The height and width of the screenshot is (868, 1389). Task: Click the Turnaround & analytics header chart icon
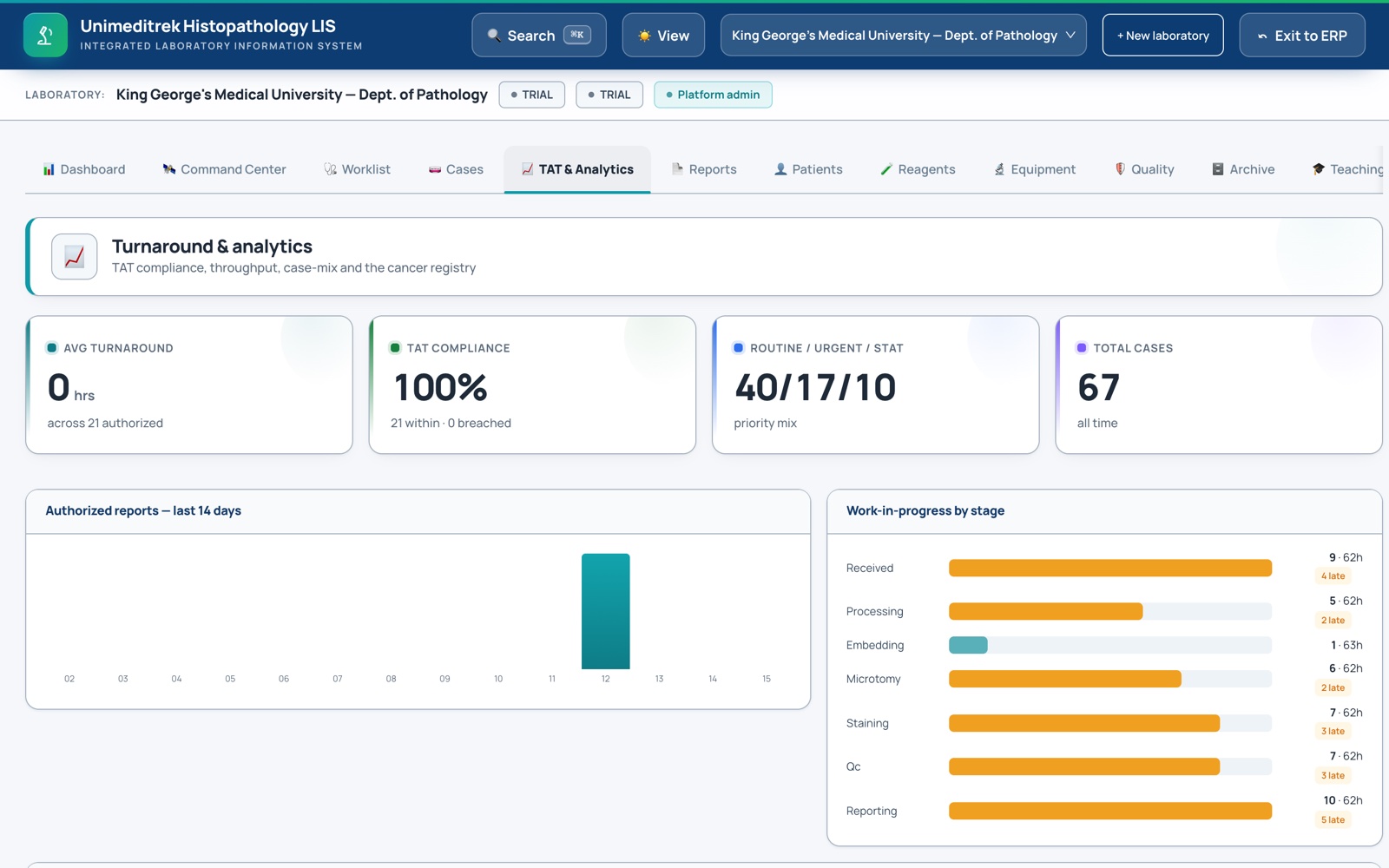[x=75, y=257]
